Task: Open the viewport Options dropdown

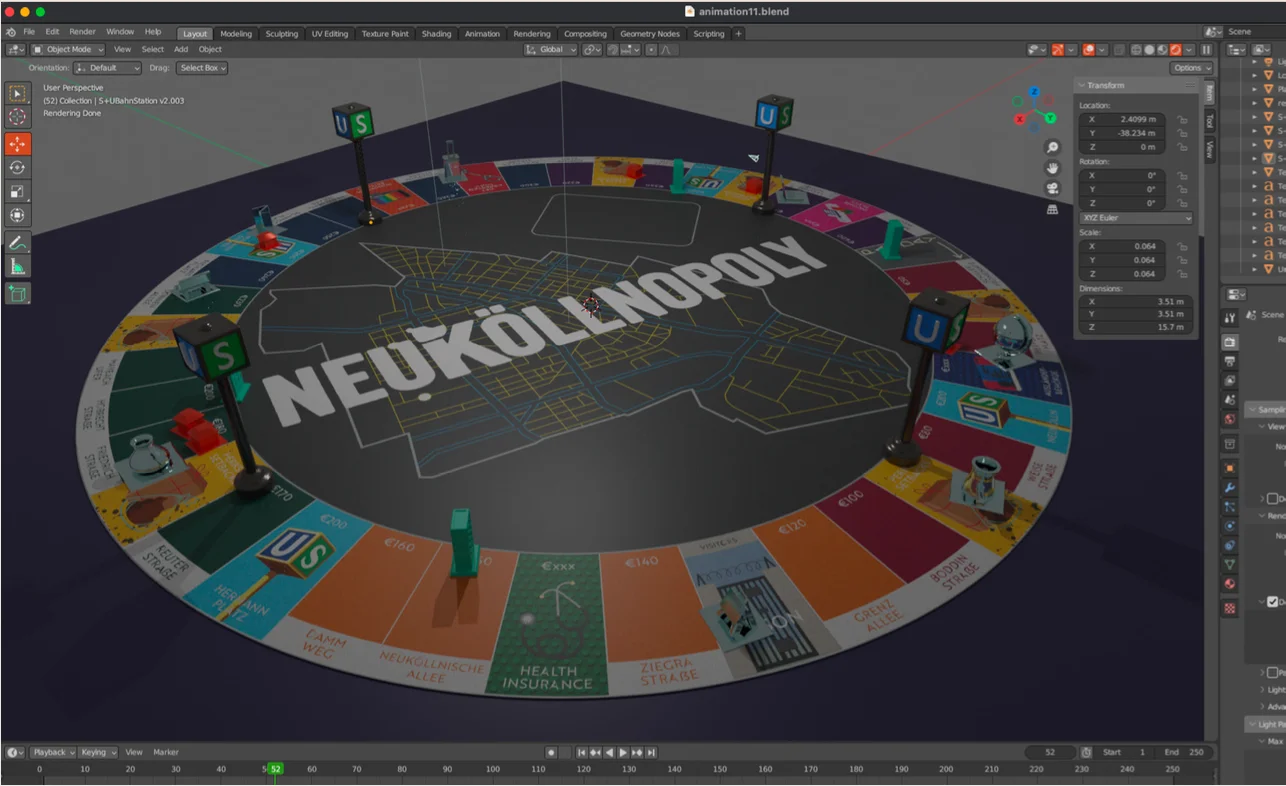Action: coord(1191,68)
